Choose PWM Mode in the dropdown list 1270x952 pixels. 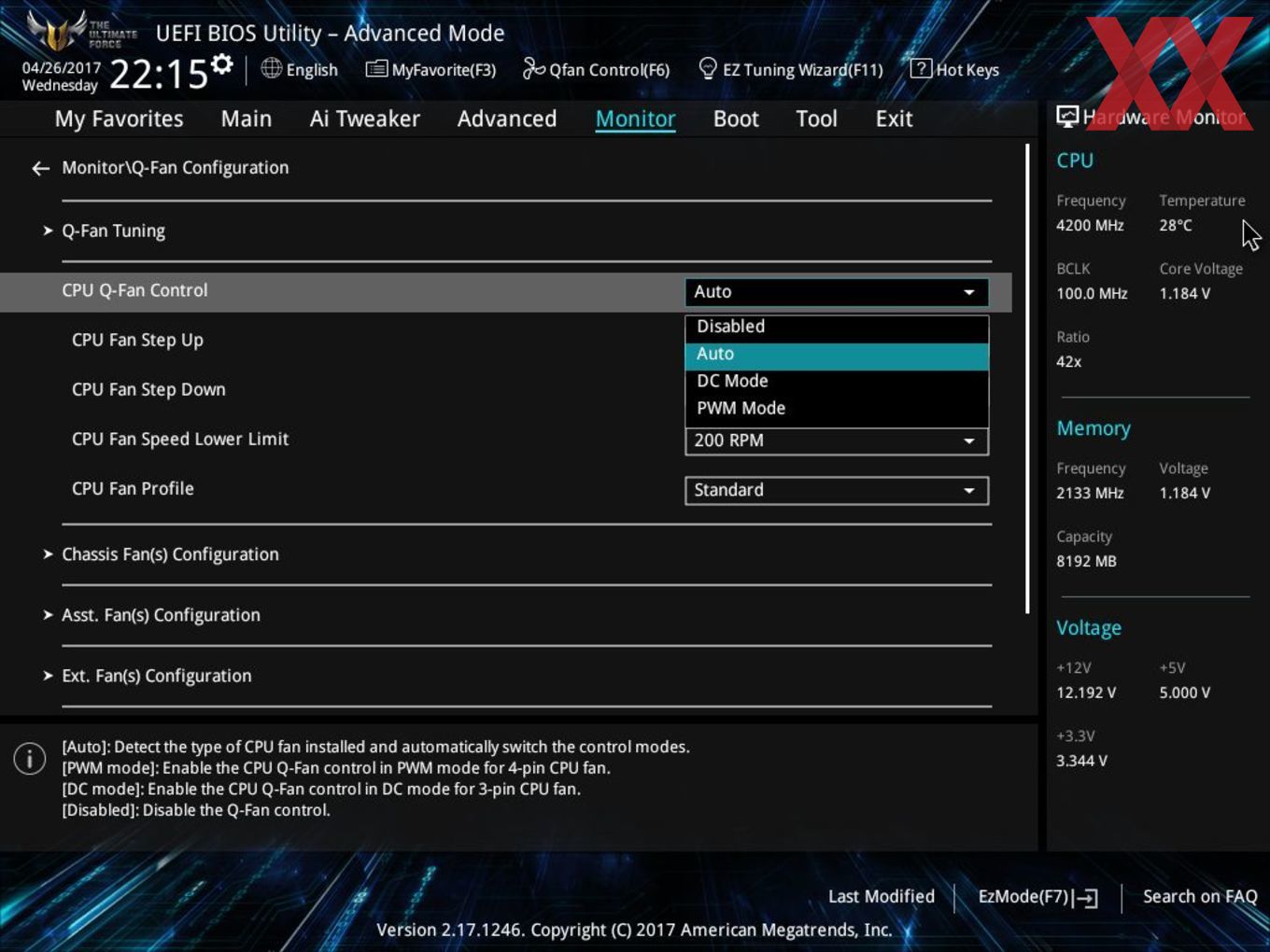(x=837, y=408)
